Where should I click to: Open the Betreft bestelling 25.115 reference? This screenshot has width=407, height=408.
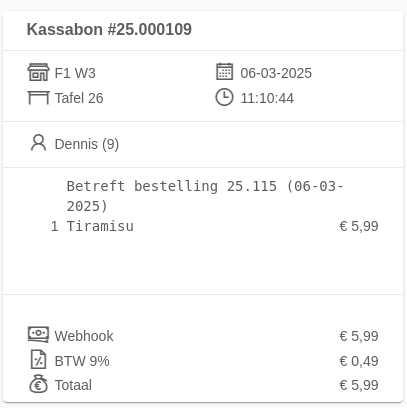205,196
